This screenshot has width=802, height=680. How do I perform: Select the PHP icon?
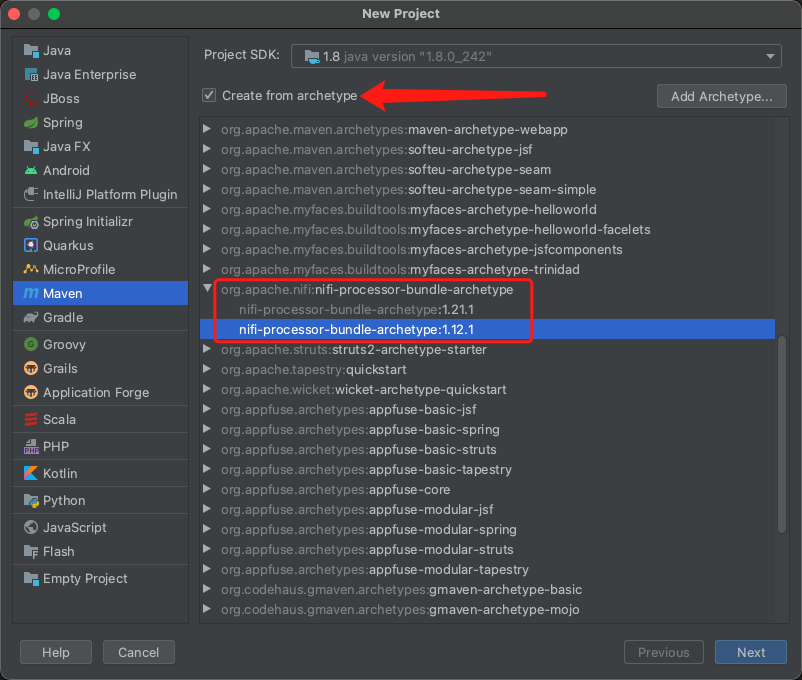tap(31, 447)
